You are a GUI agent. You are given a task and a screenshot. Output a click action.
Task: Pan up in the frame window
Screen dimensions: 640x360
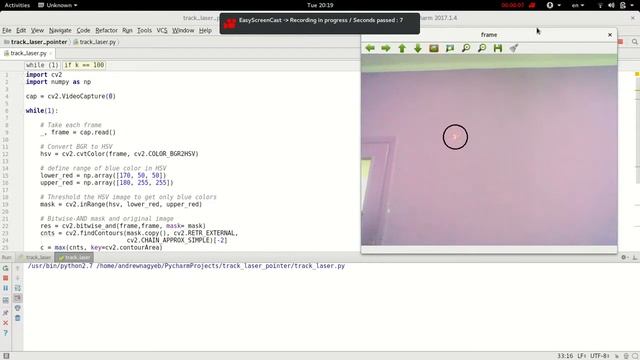tap(402, 48)
